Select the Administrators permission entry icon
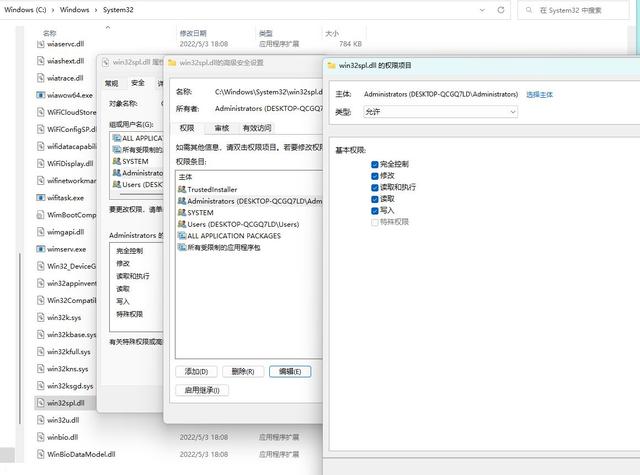Screen dimensions: 640x475 click(x=181, y=201)
